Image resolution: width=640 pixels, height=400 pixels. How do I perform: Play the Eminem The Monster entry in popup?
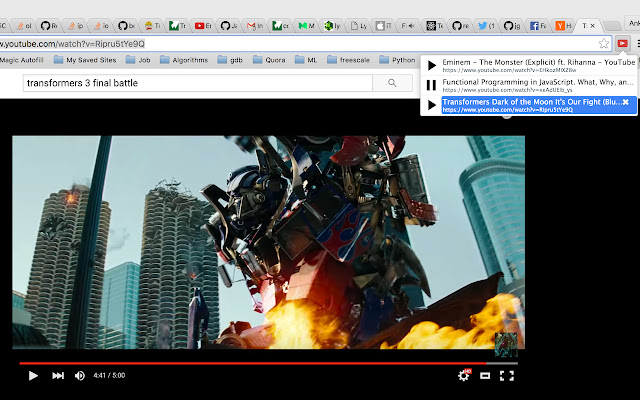coord(431,65)
